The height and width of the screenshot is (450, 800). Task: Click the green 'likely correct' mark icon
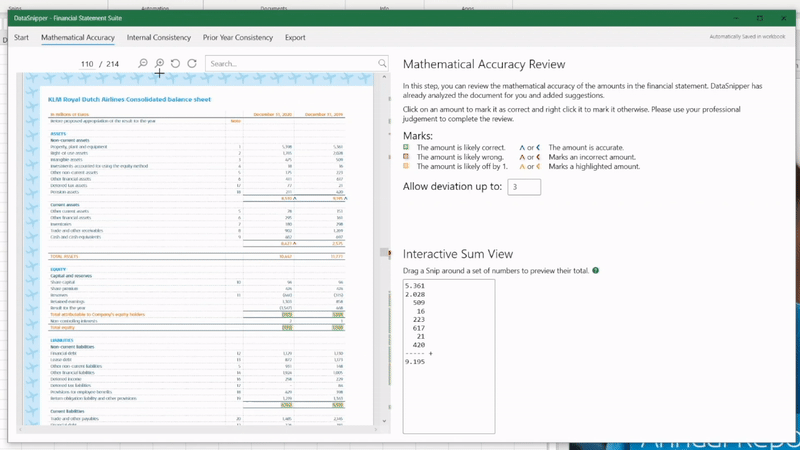[406, 147]
